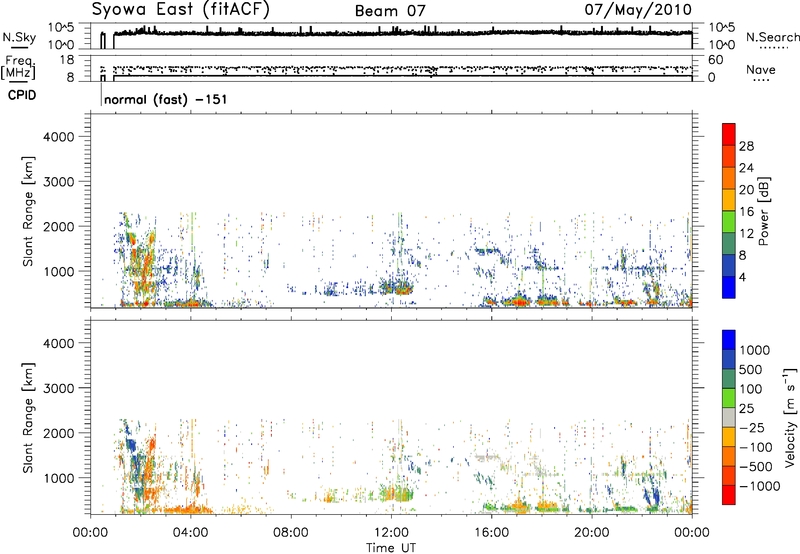Click the date '07/May/2010'

point(638,10)
